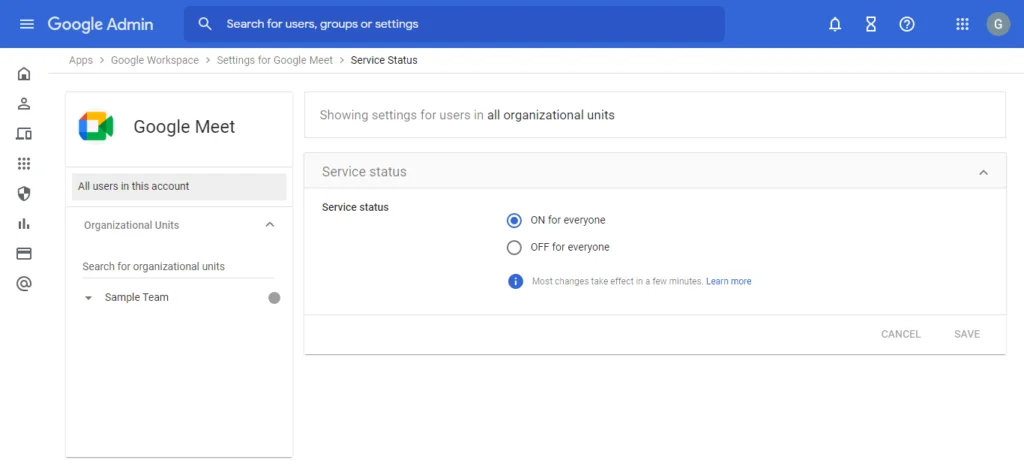Click Service Status breadcrumb
1024x469 pixels.
point(384,60)
